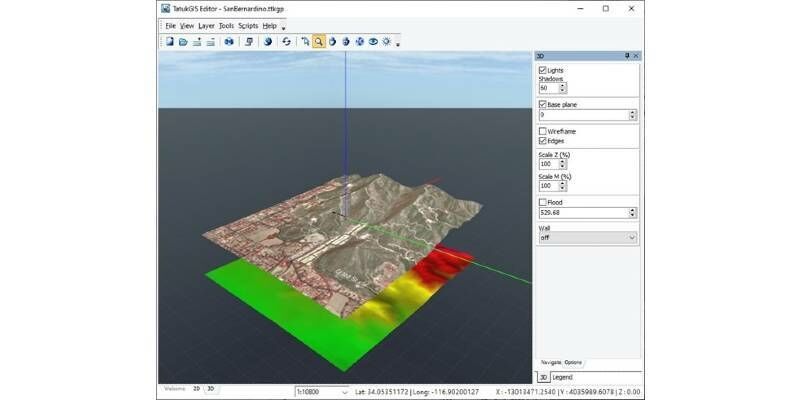Click the binoculars search icon

[229, 42]
